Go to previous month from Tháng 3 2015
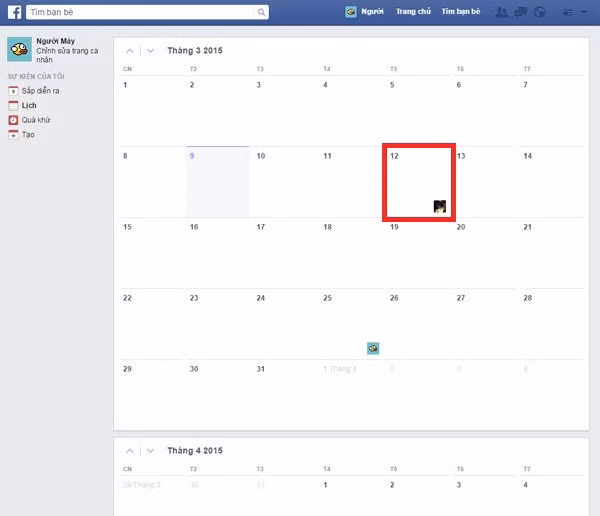 (130, 51)
